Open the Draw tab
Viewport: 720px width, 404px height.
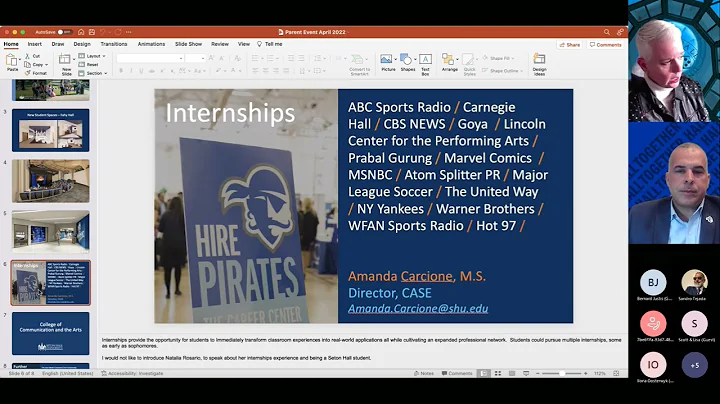pyautogui.click(x=58, y=44)
